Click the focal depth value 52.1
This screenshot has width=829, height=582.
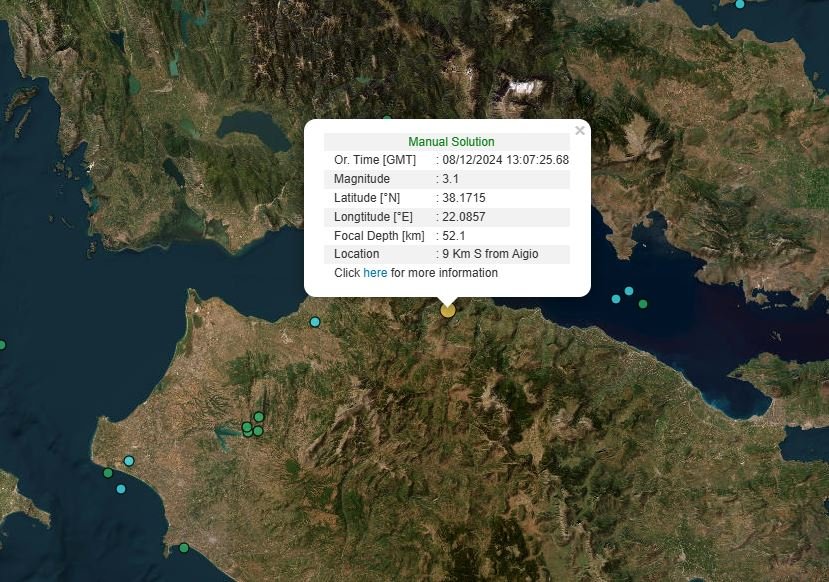coord(454,236)
